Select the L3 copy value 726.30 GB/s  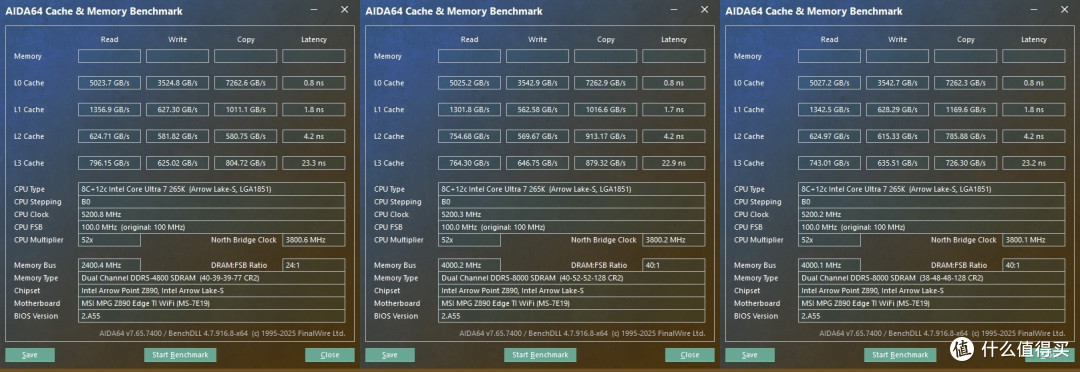(966, 163)
